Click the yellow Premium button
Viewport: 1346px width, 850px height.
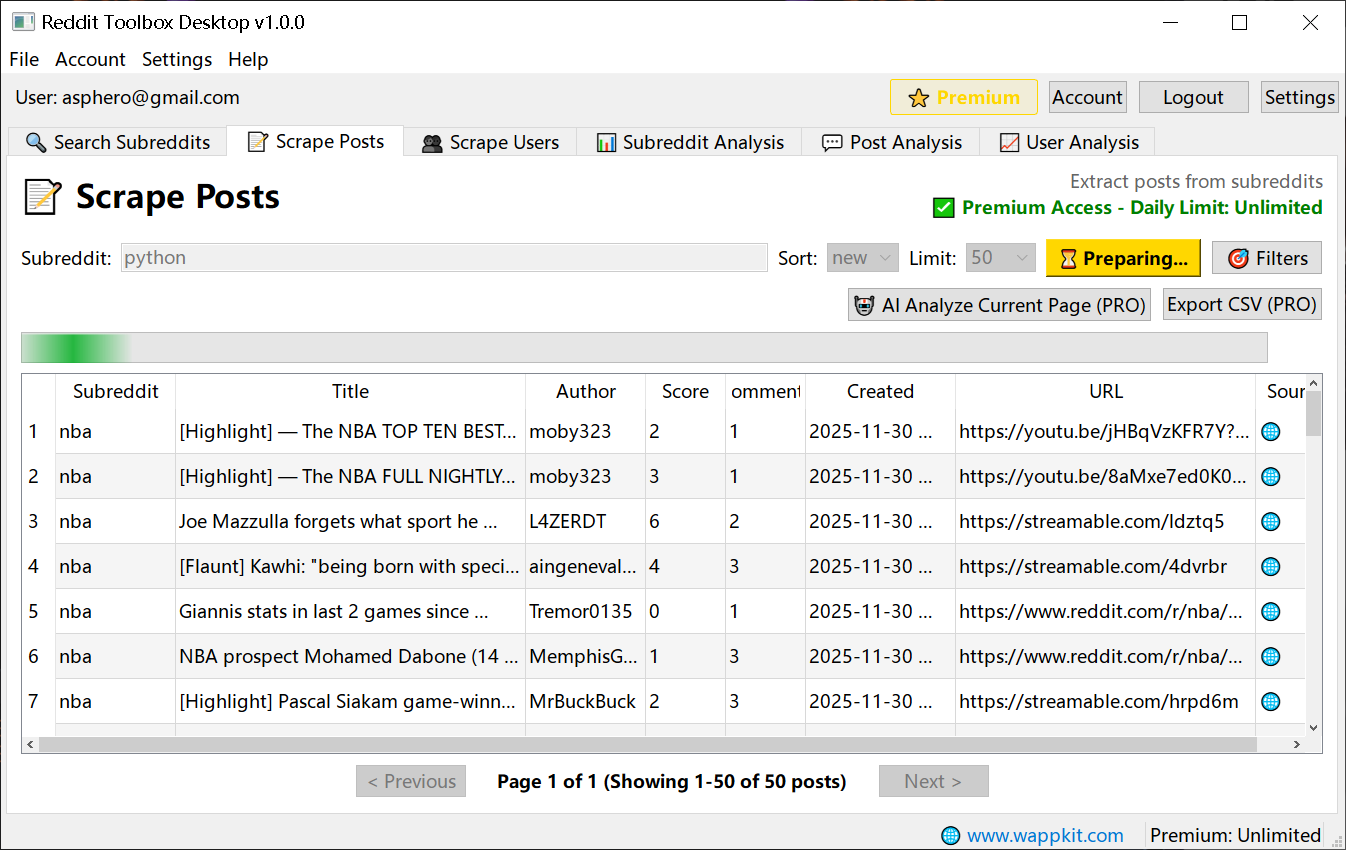(x=964, y=97)
